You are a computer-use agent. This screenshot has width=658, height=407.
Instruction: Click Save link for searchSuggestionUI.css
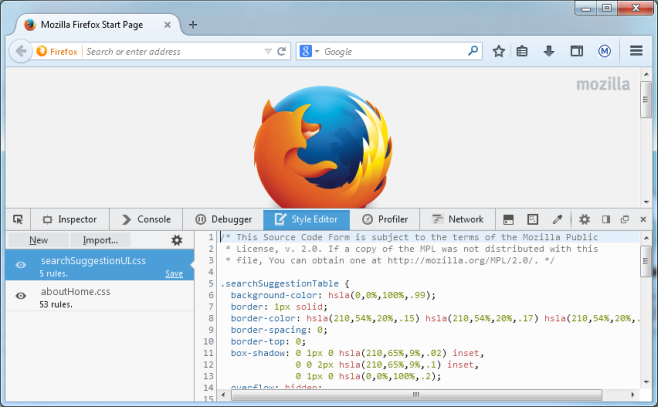click(174, 273)
